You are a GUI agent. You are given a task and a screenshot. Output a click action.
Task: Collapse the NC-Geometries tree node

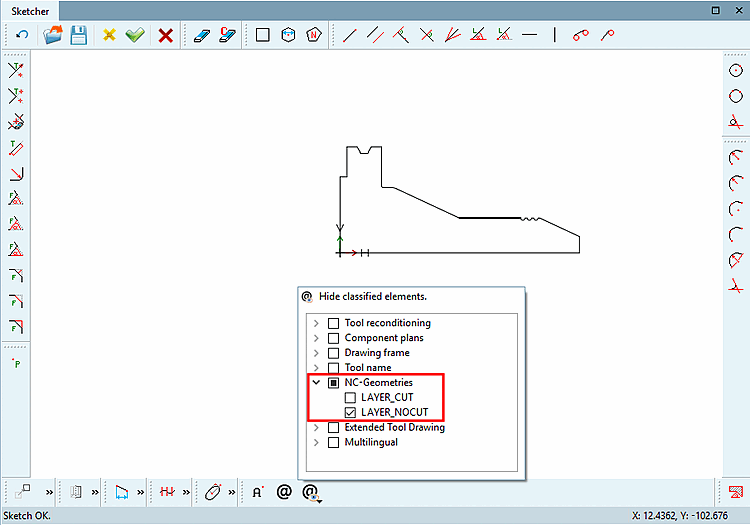click(x=316, y=383)
